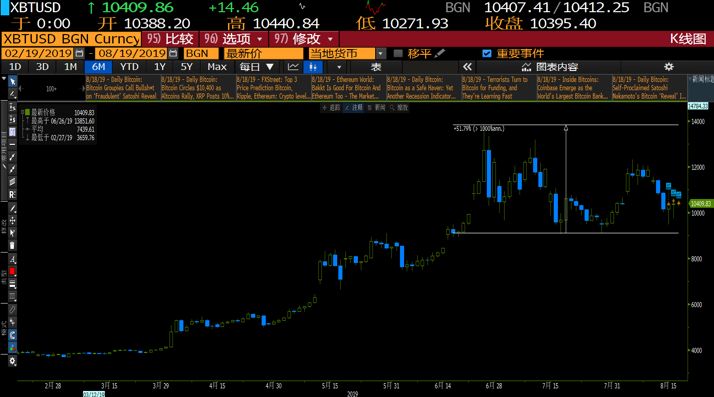Expand the 当地货币 currency dropdown
This screenshot has width=714, height=397.
point(381,54)
